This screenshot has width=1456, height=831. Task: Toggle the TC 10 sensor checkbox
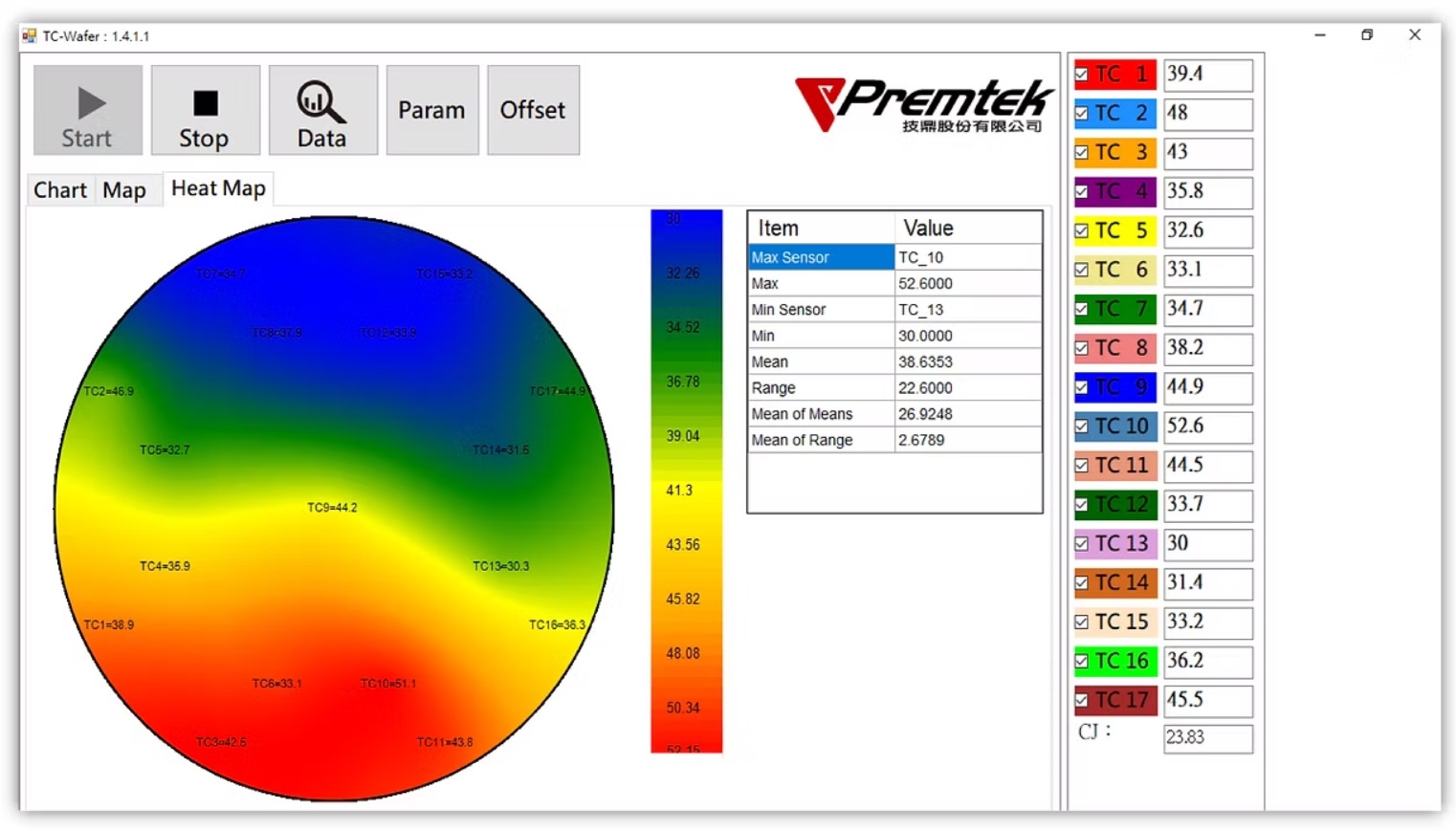pos(1082,426)
